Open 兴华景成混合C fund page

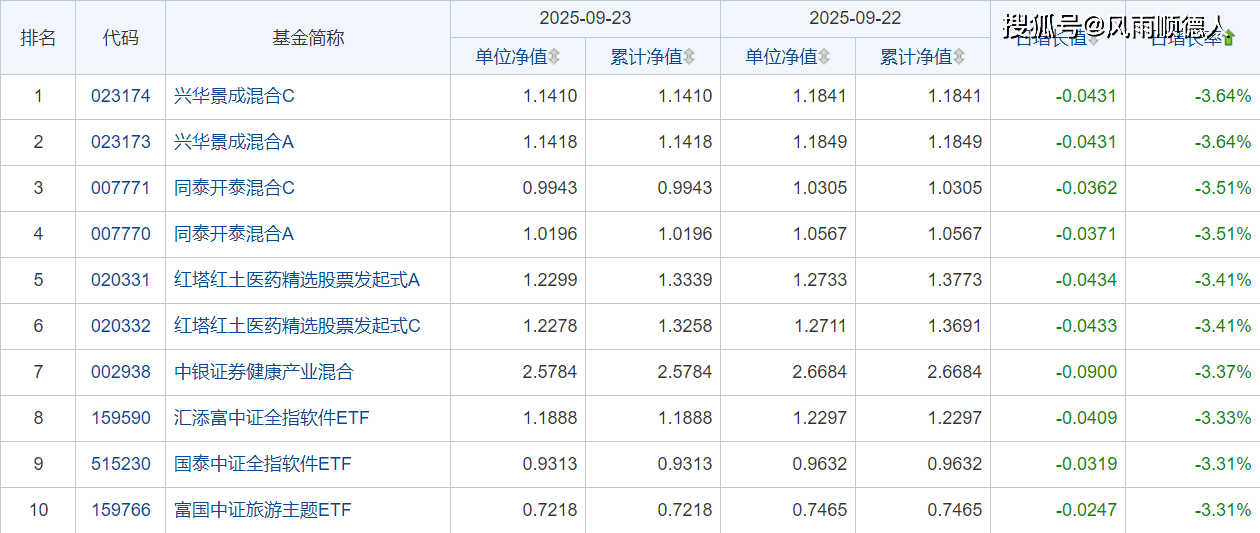pos(234,97)
